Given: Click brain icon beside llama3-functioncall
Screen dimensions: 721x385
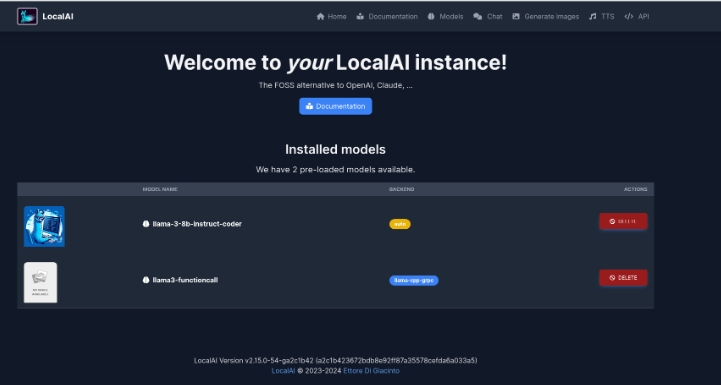Looking at the screenshot, I should (146, 280).
